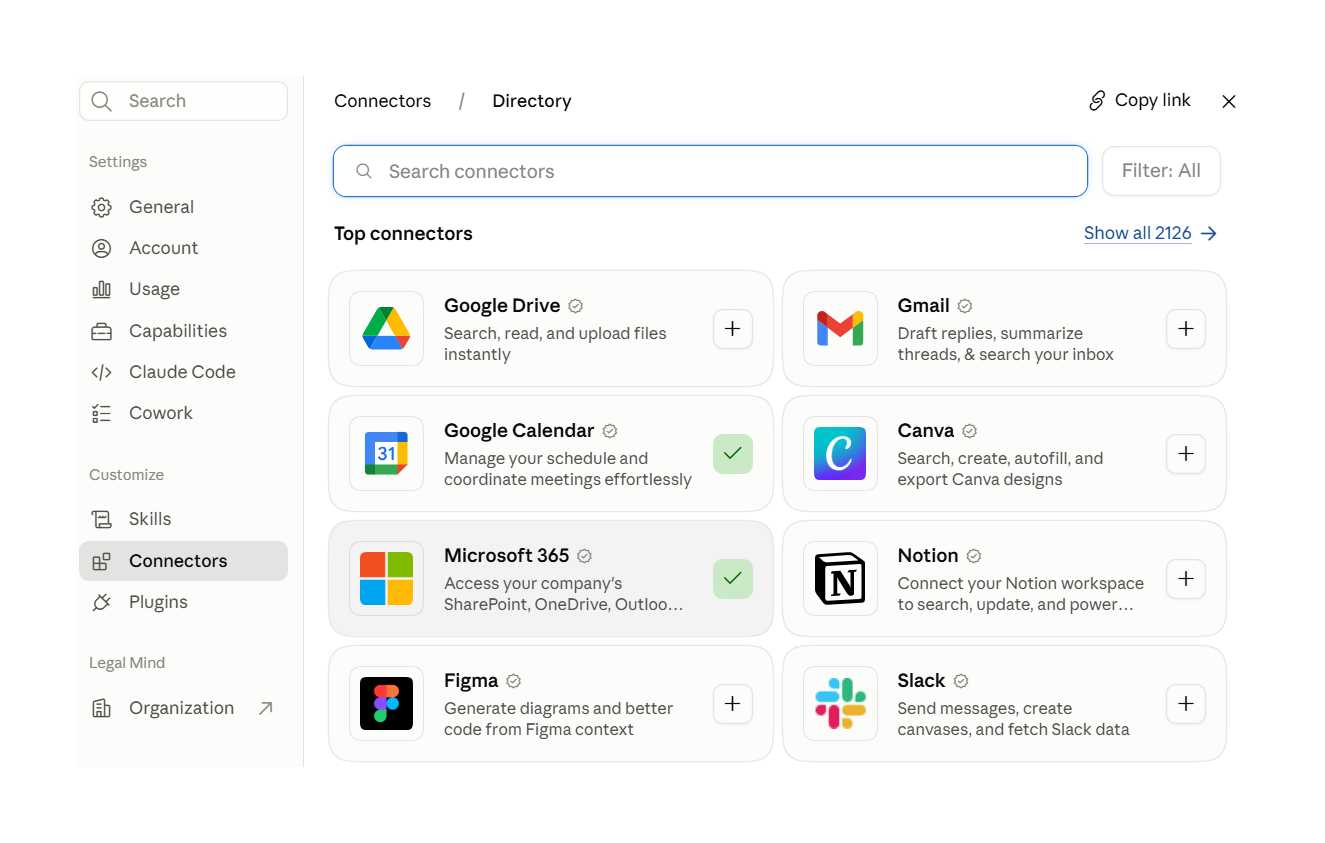Click the Directory breadcrumb
The width and height of the screenshot is (1325, 843).
(x=532, y=101)
